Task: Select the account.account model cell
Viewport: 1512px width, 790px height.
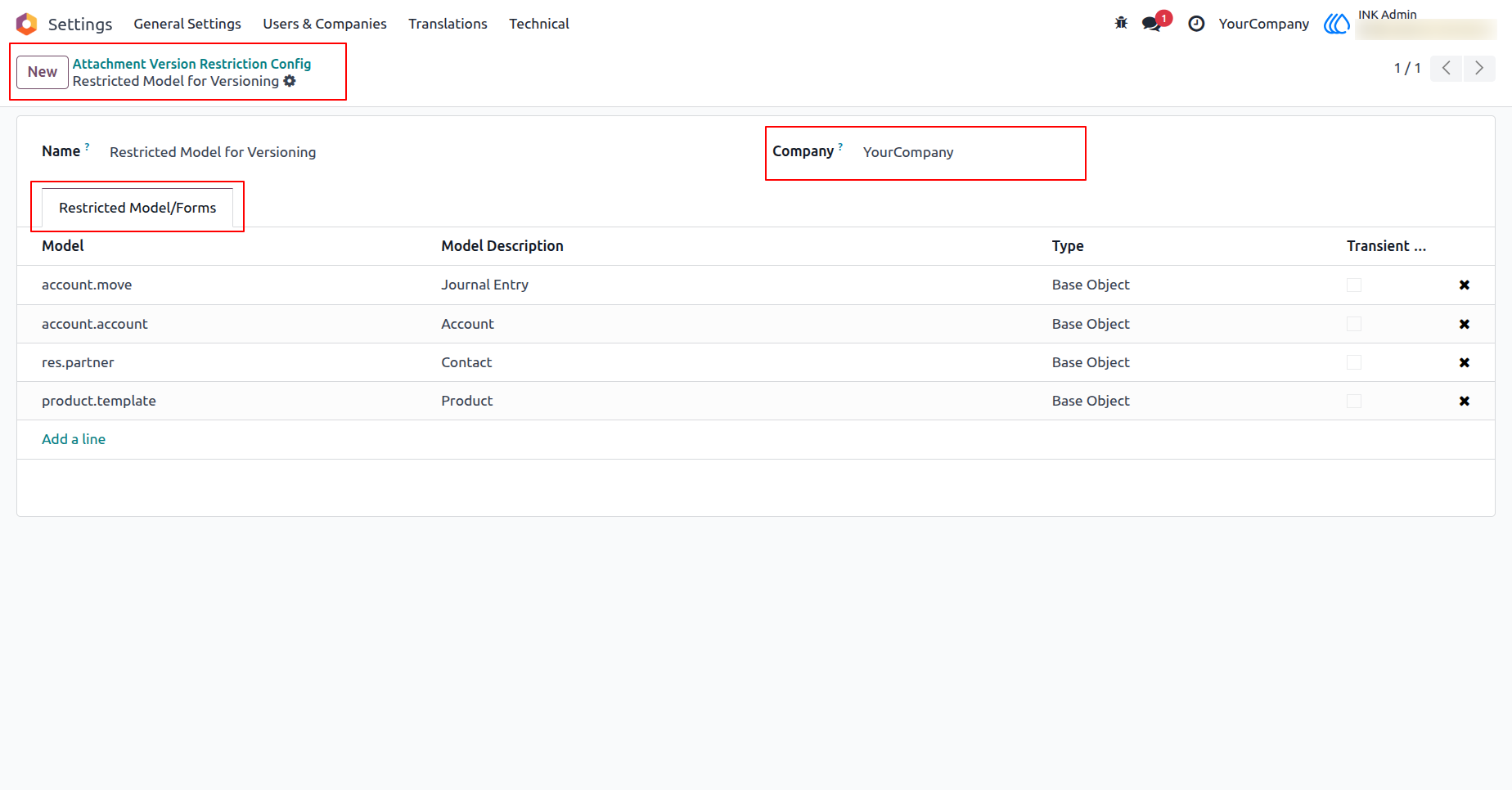Action: pyautogui.click(x=95, y=324)
